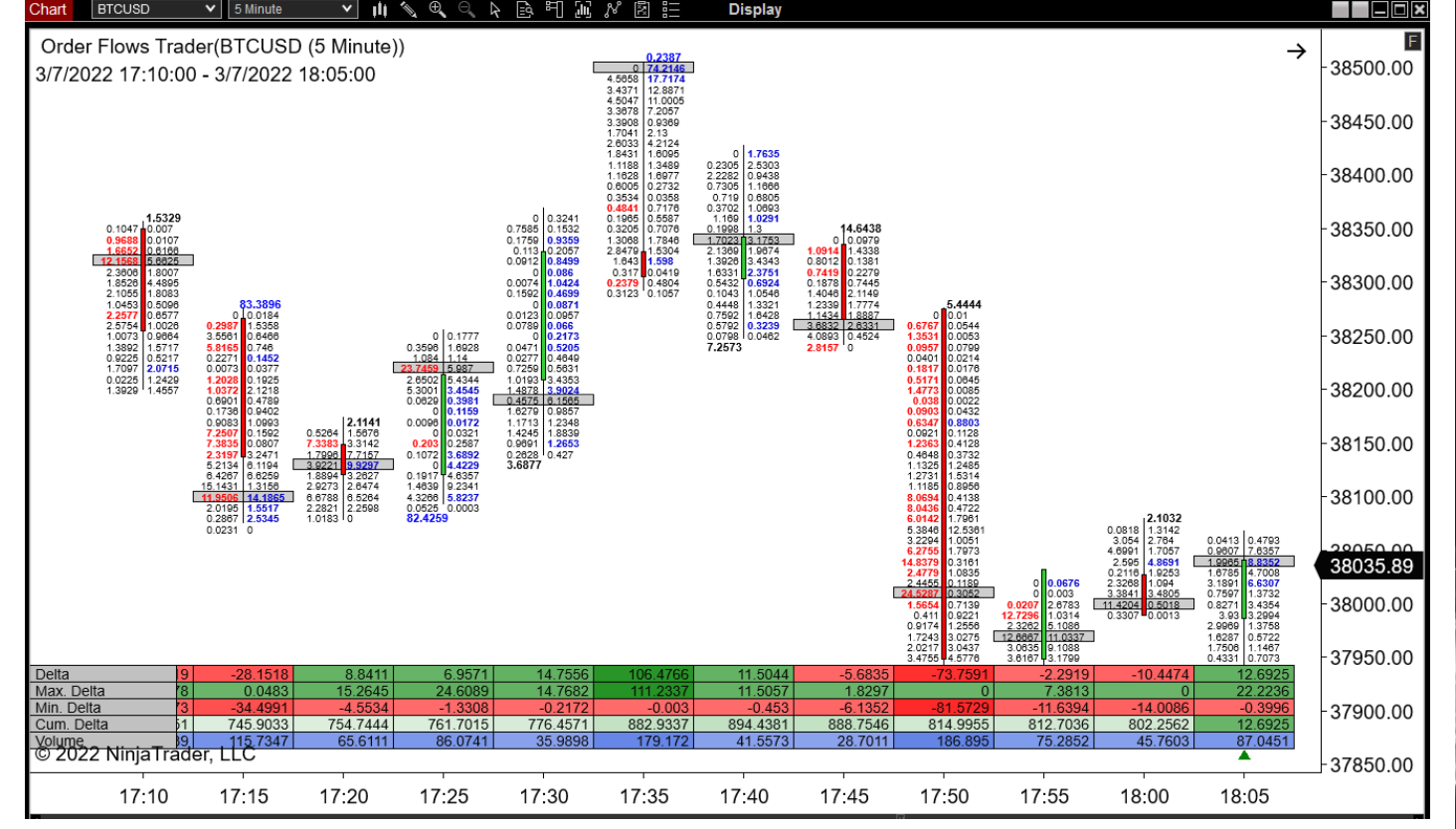1456x829 pixels.
Task: Open the 5 Minute interval dropdown
Action: (292, 9)
